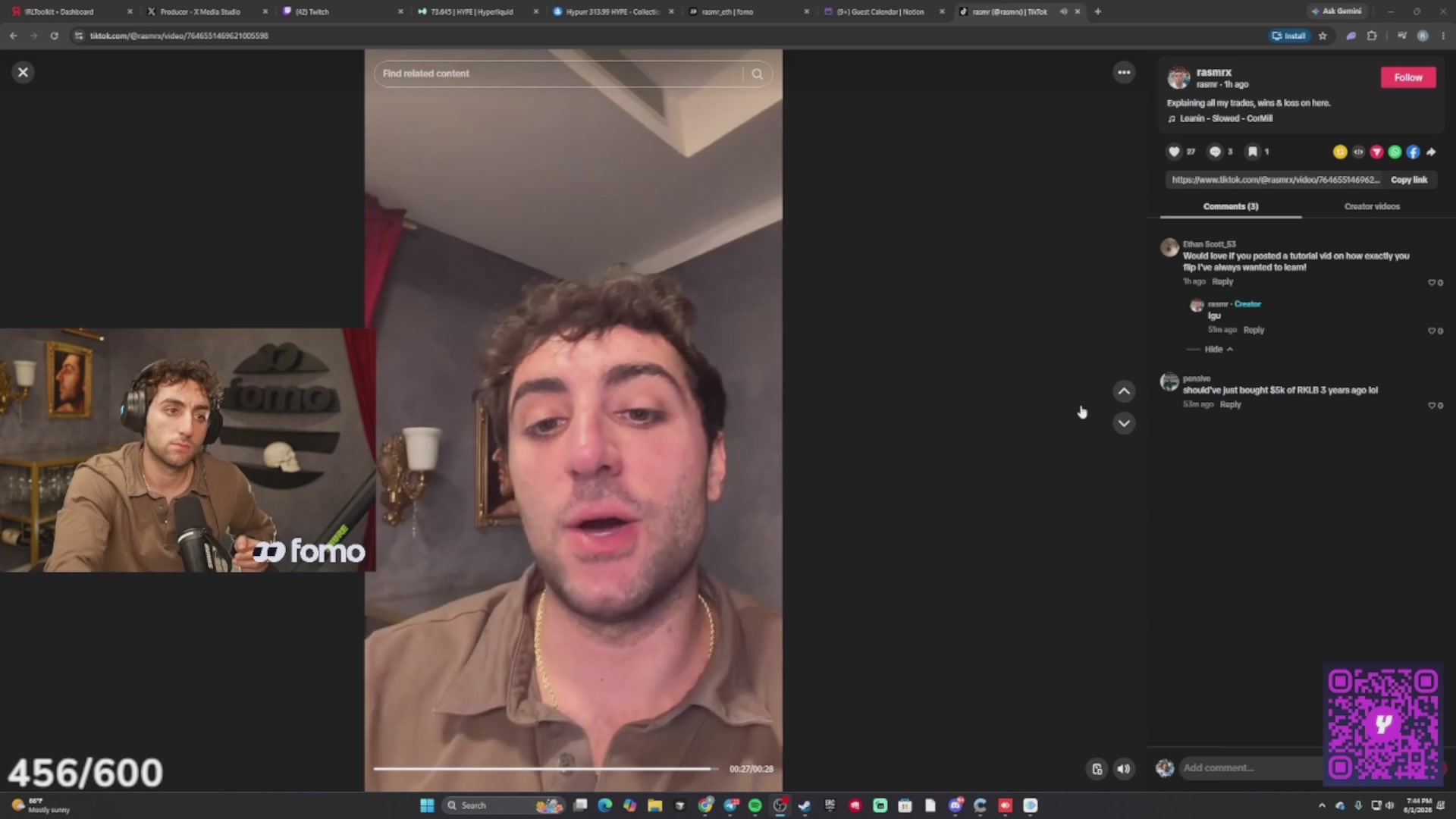Open the embed code icon
The height and width of the screenshot is (819, 1456).
(x=1358, y=152)
